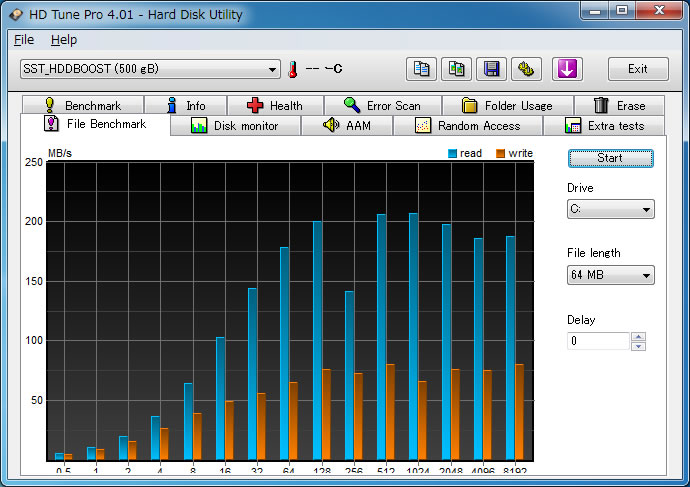
Task: Click the orange write bar at 8192
Action: click(x=519, y=412)
